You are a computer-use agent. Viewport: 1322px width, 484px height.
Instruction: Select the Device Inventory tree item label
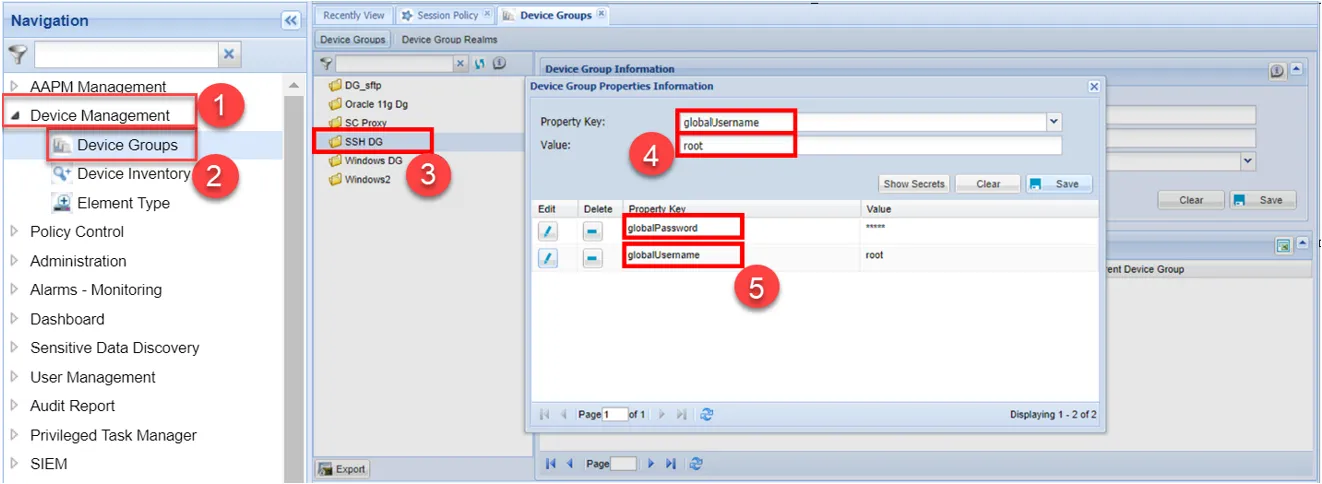(x=133, y=174)
